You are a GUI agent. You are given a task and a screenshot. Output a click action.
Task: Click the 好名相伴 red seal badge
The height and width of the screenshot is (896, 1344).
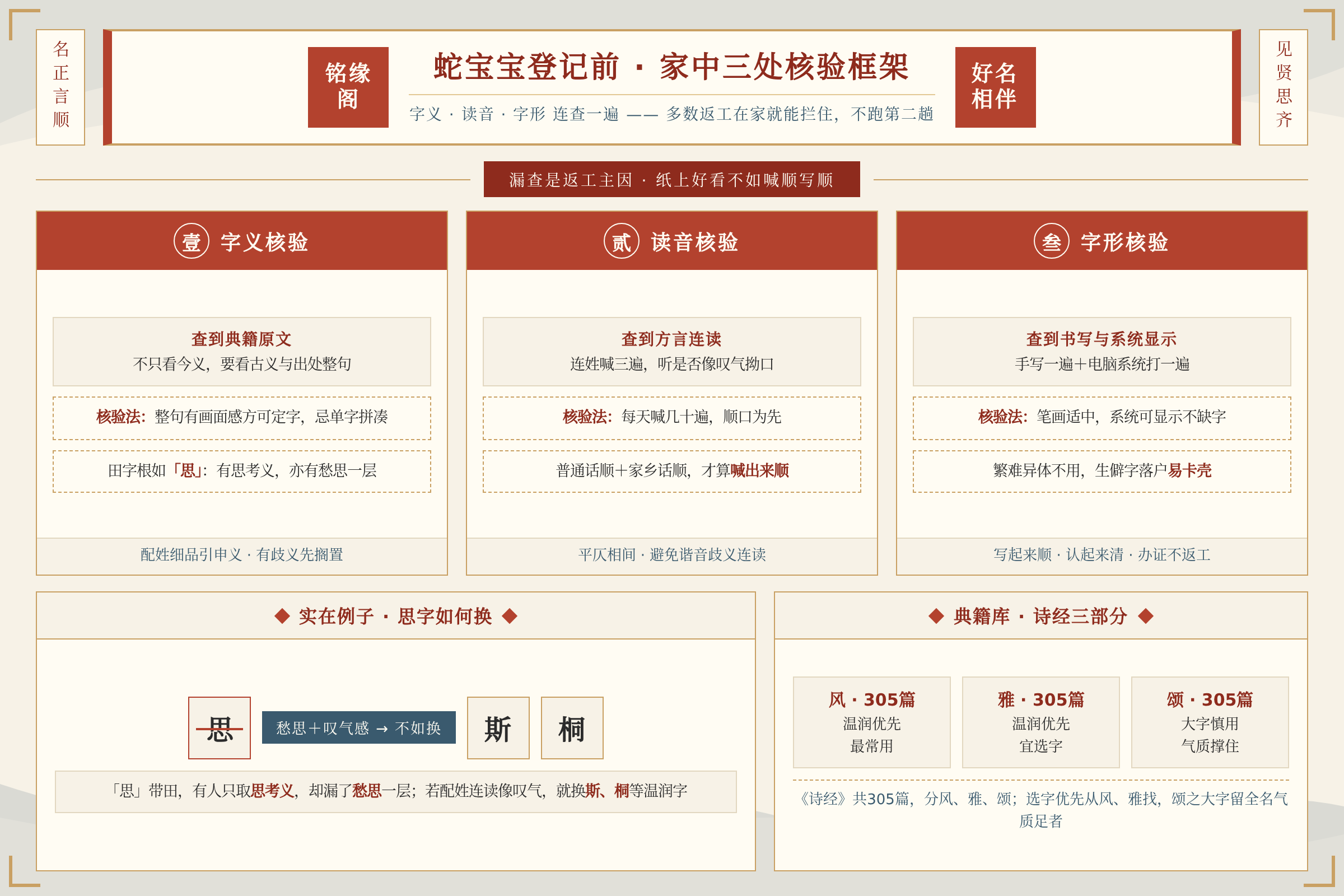tap(996, 87)
